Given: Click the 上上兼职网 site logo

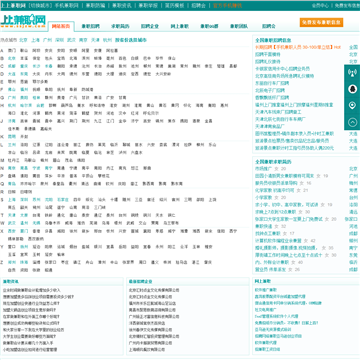Looking at the screenshot, I should click(x=23, y=21).
